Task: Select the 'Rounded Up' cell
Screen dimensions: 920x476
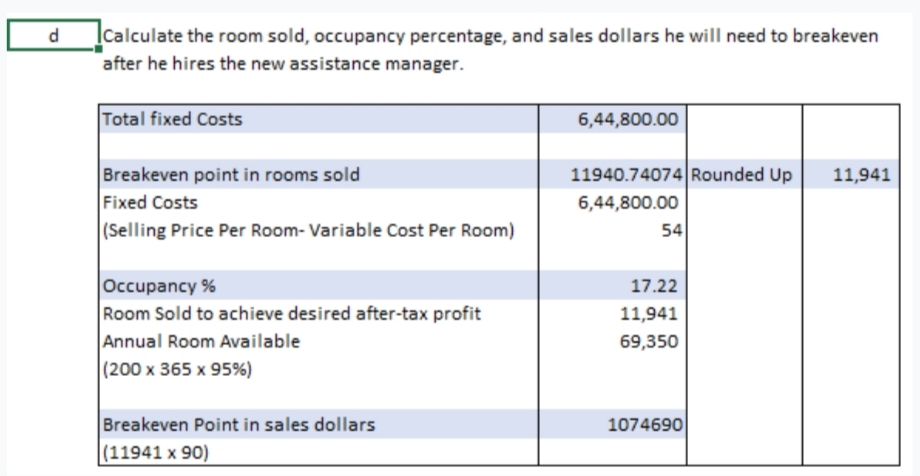Action: [x=741, y=175]
